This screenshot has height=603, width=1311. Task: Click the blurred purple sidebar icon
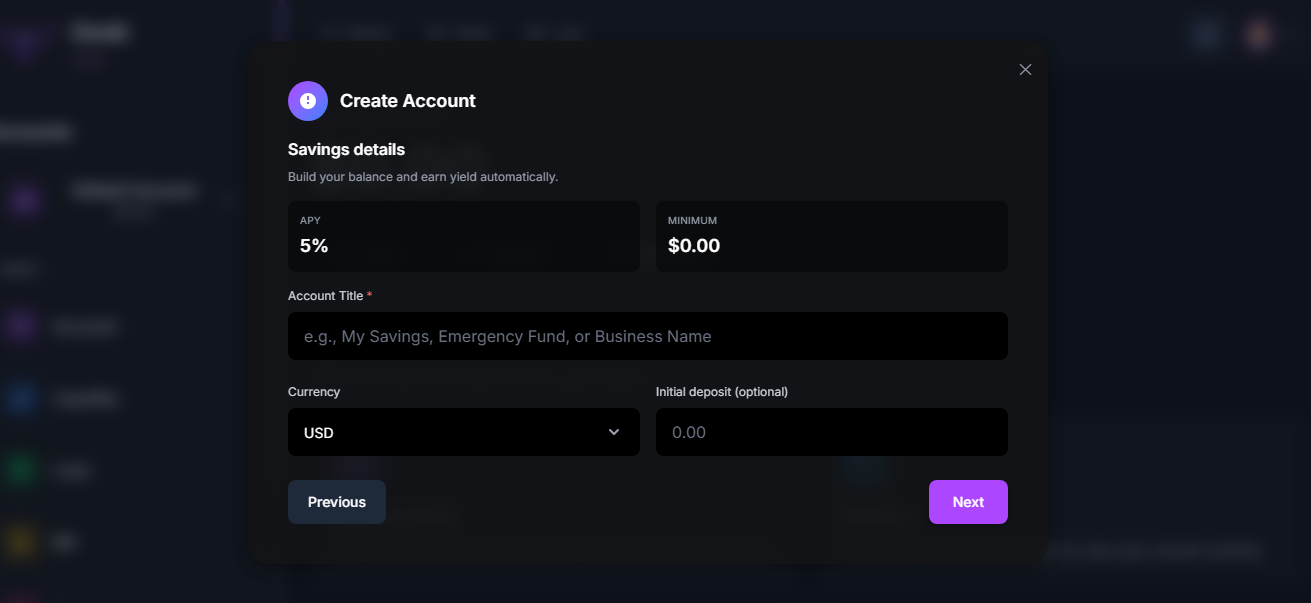(x=22, y=326)
